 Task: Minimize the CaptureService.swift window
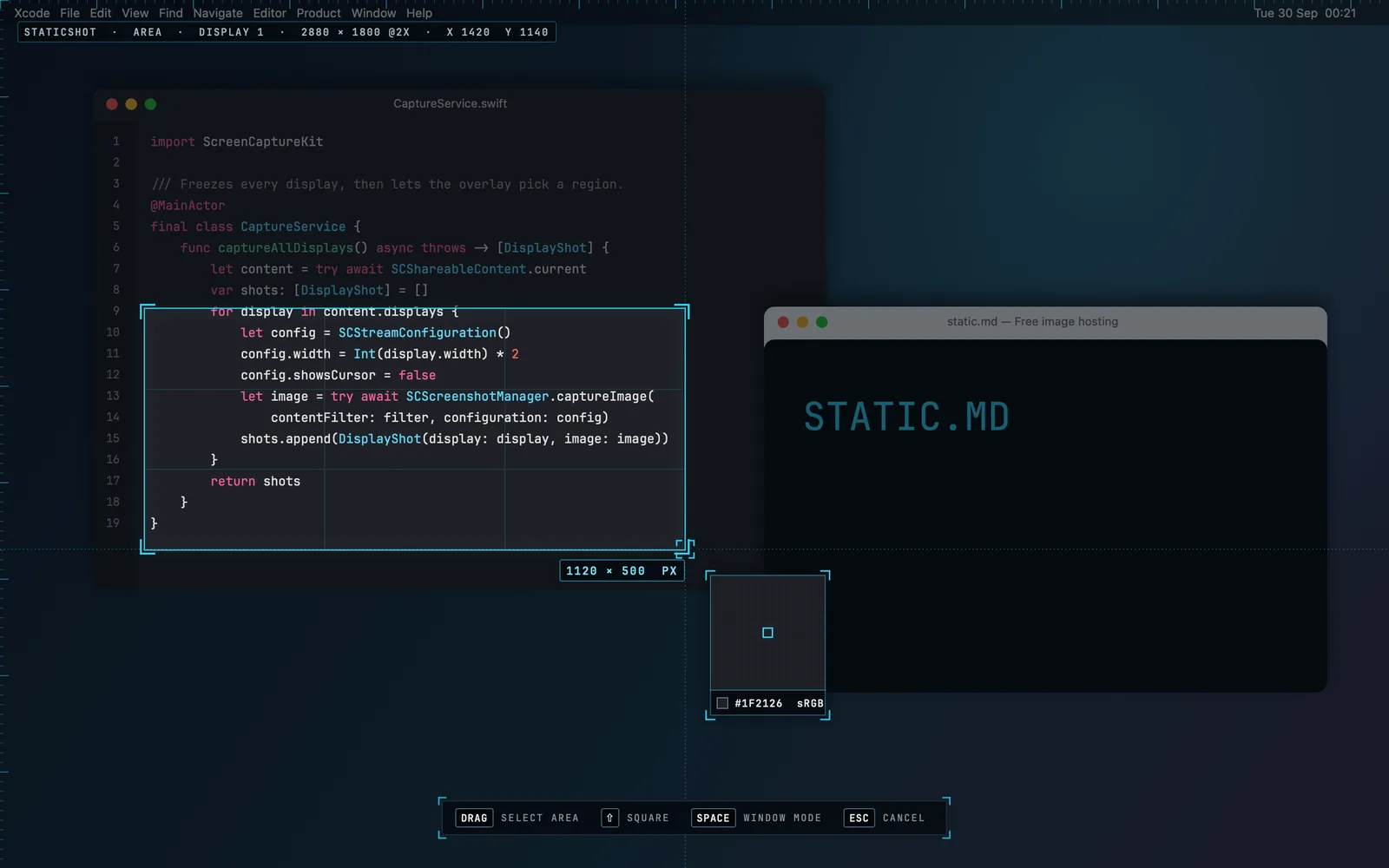point(131,104)
